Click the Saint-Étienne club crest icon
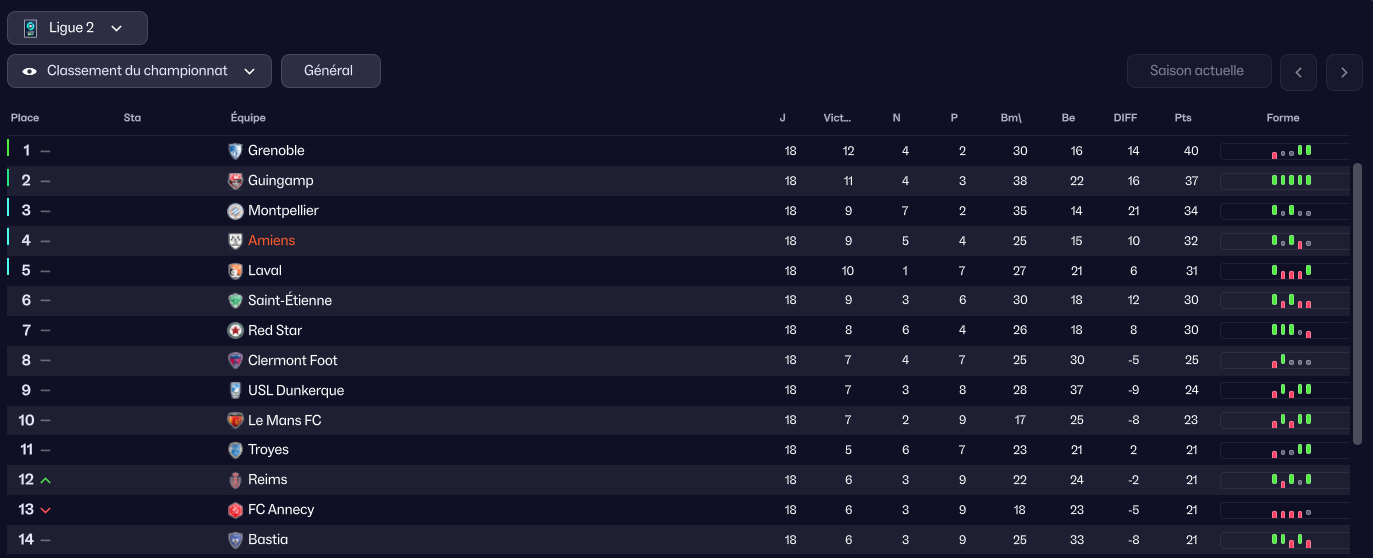1373x558 pixels. [235, 301]
